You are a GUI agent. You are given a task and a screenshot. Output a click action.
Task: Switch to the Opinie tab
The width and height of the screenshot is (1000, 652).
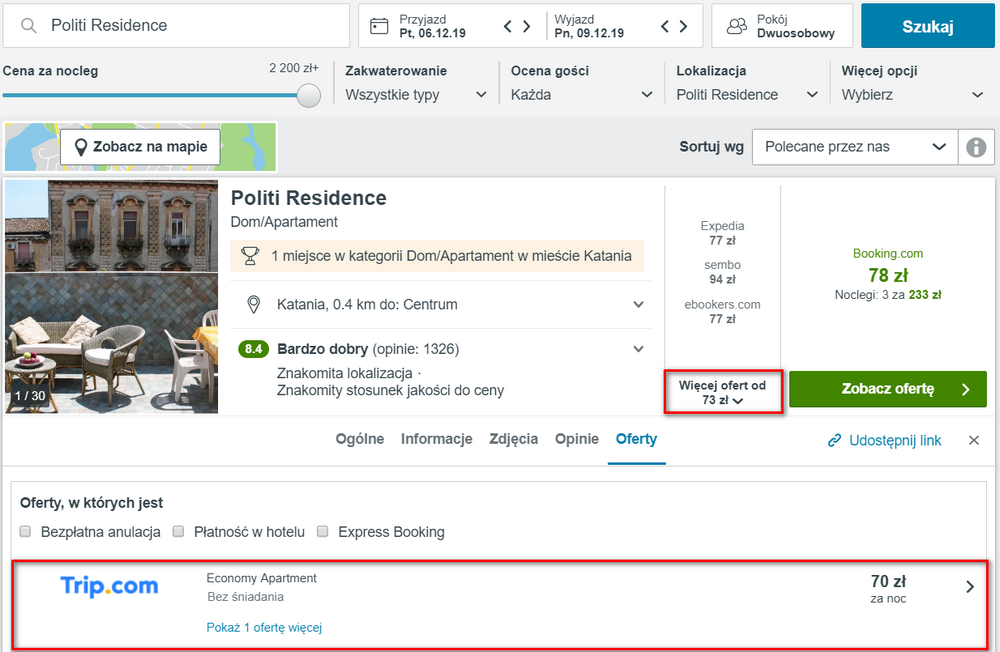point(577,439)
